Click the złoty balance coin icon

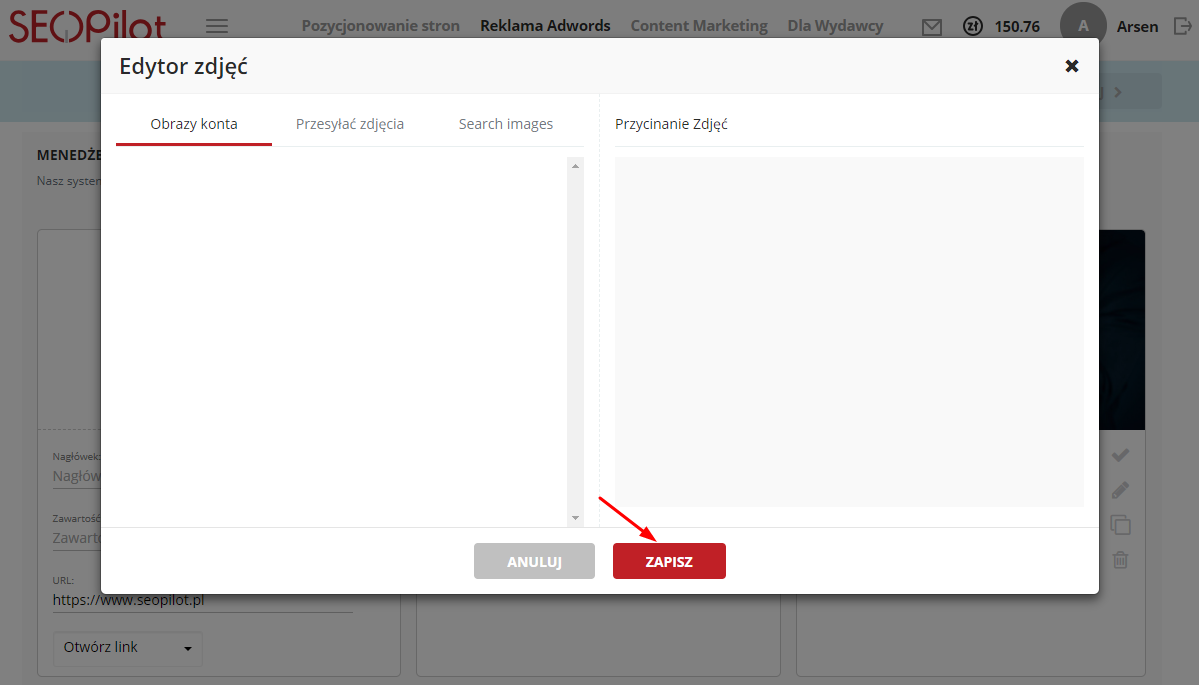(972, 27)
